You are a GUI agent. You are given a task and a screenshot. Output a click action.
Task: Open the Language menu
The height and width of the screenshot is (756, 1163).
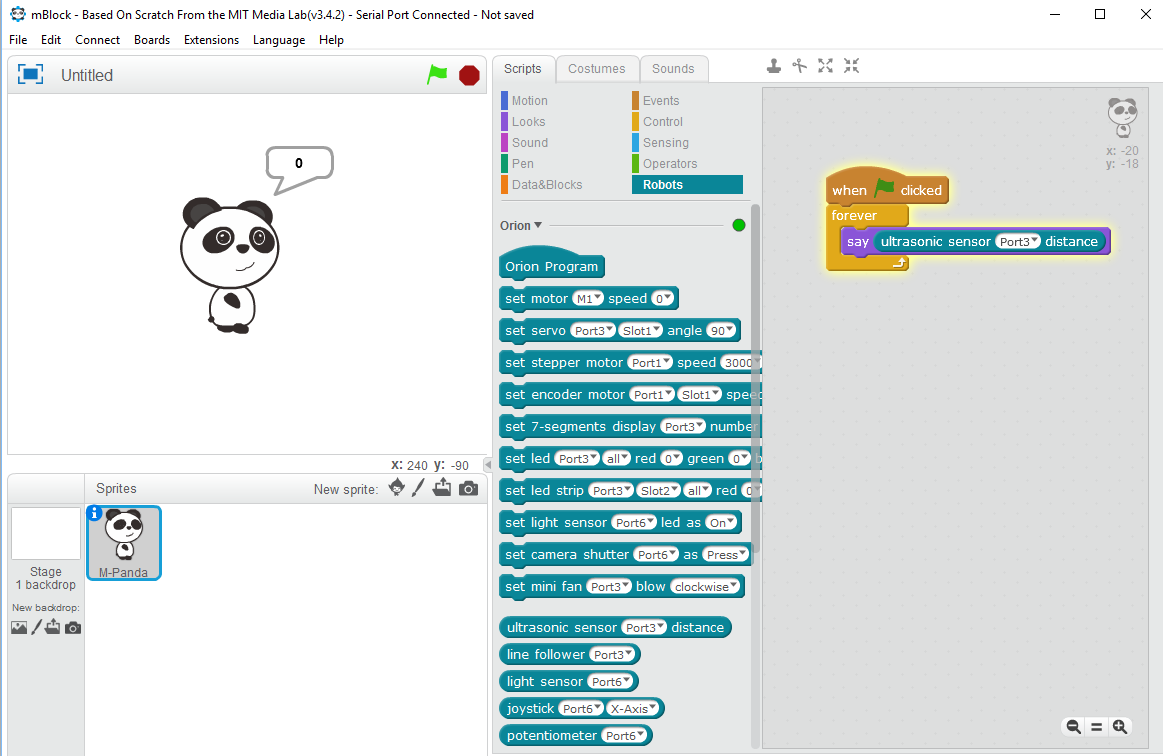point(279,40)
